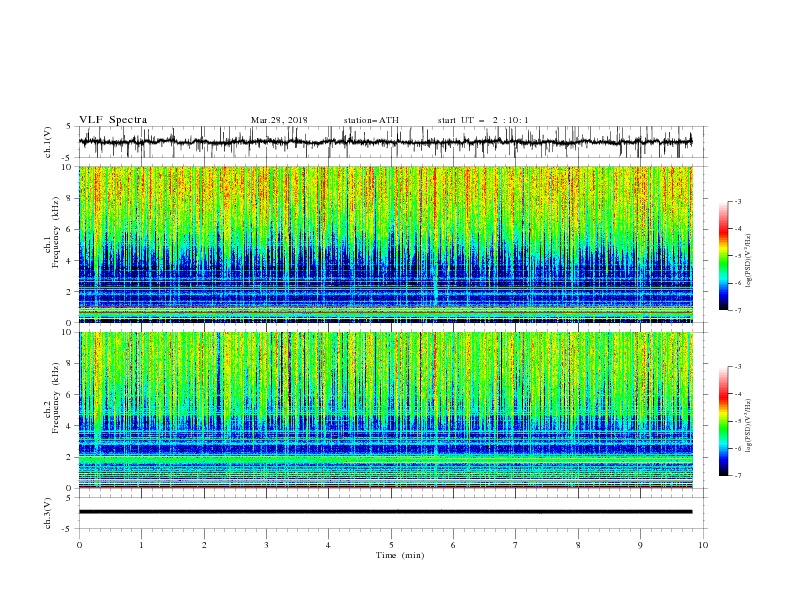Click the "start UT = 2 :10: 1" text
Viewport: 792px width, 612px height.
tap(483, 120)
